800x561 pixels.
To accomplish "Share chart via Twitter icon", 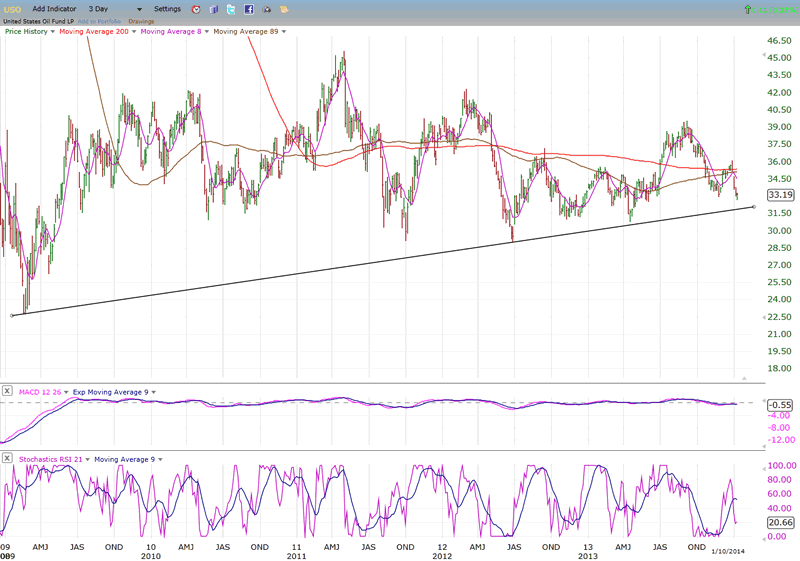I will point(230,9).
